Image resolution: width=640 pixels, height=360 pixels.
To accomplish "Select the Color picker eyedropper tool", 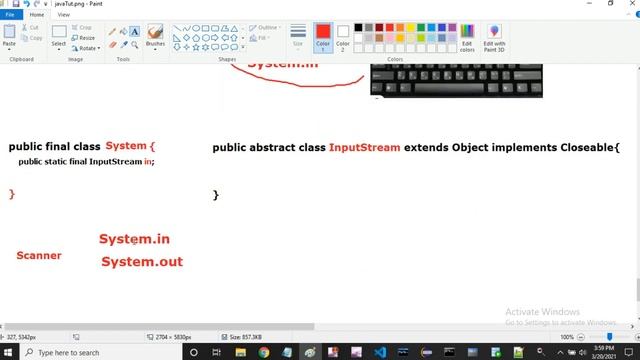I will tap(124, 44).
